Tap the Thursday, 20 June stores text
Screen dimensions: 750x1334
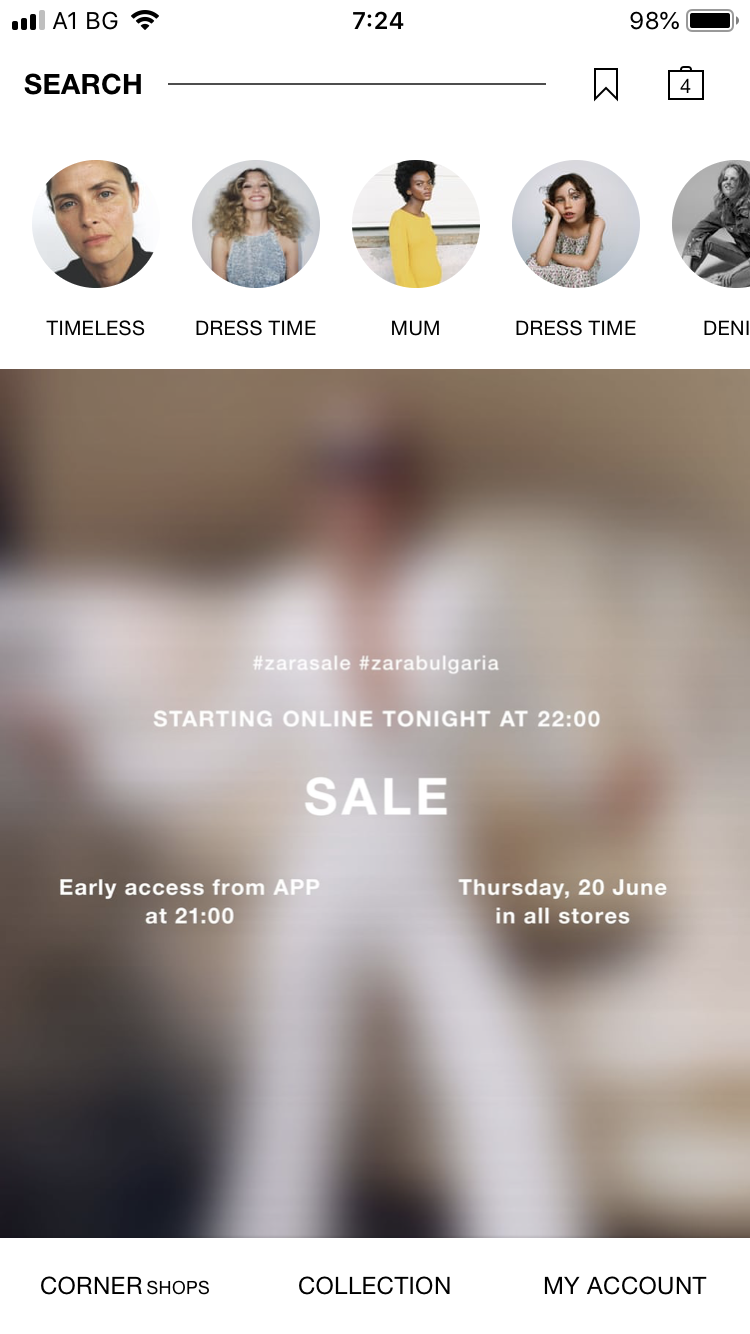click(563, 901)
